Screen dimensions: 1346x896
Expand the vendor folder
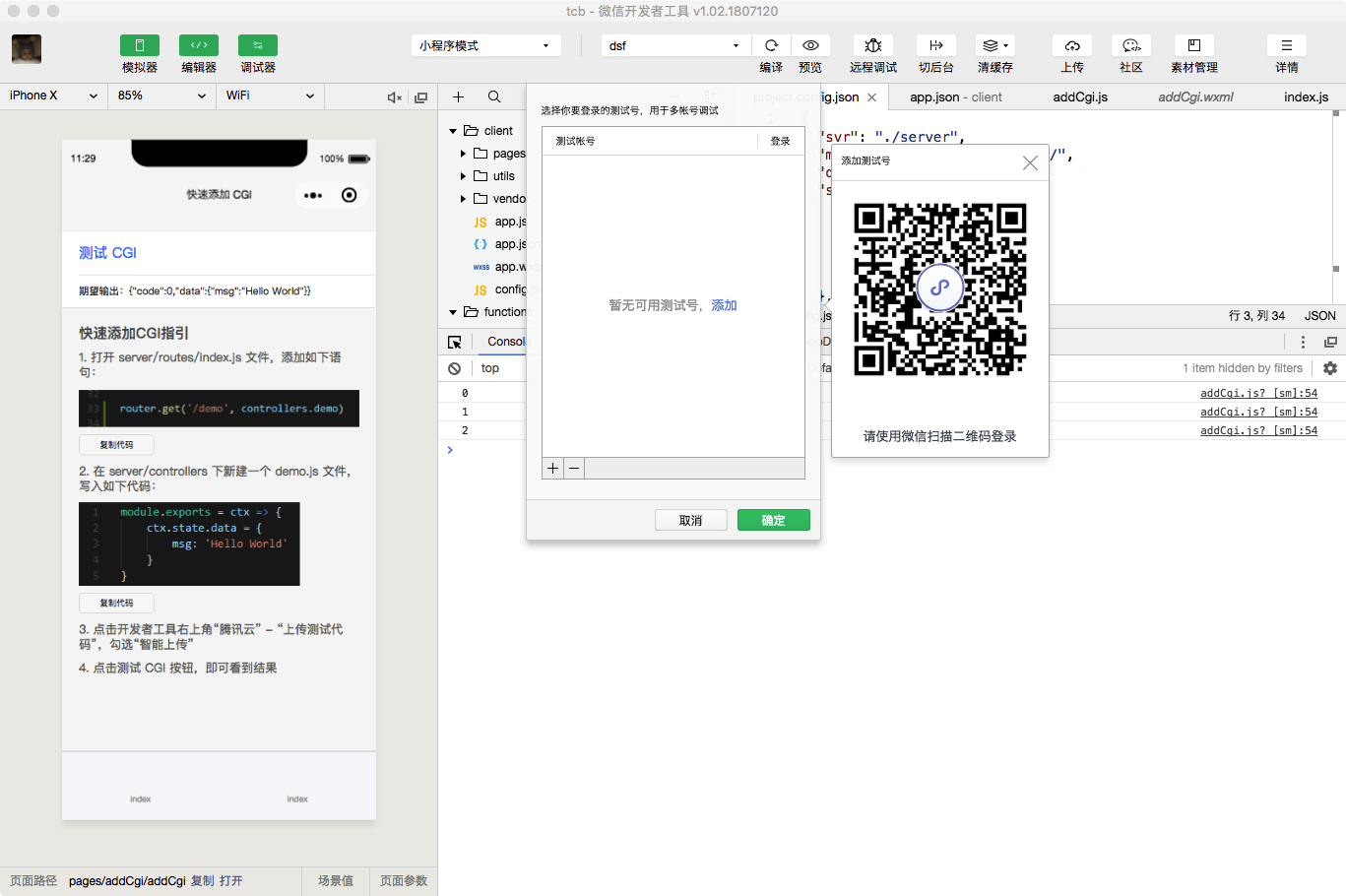463,199
